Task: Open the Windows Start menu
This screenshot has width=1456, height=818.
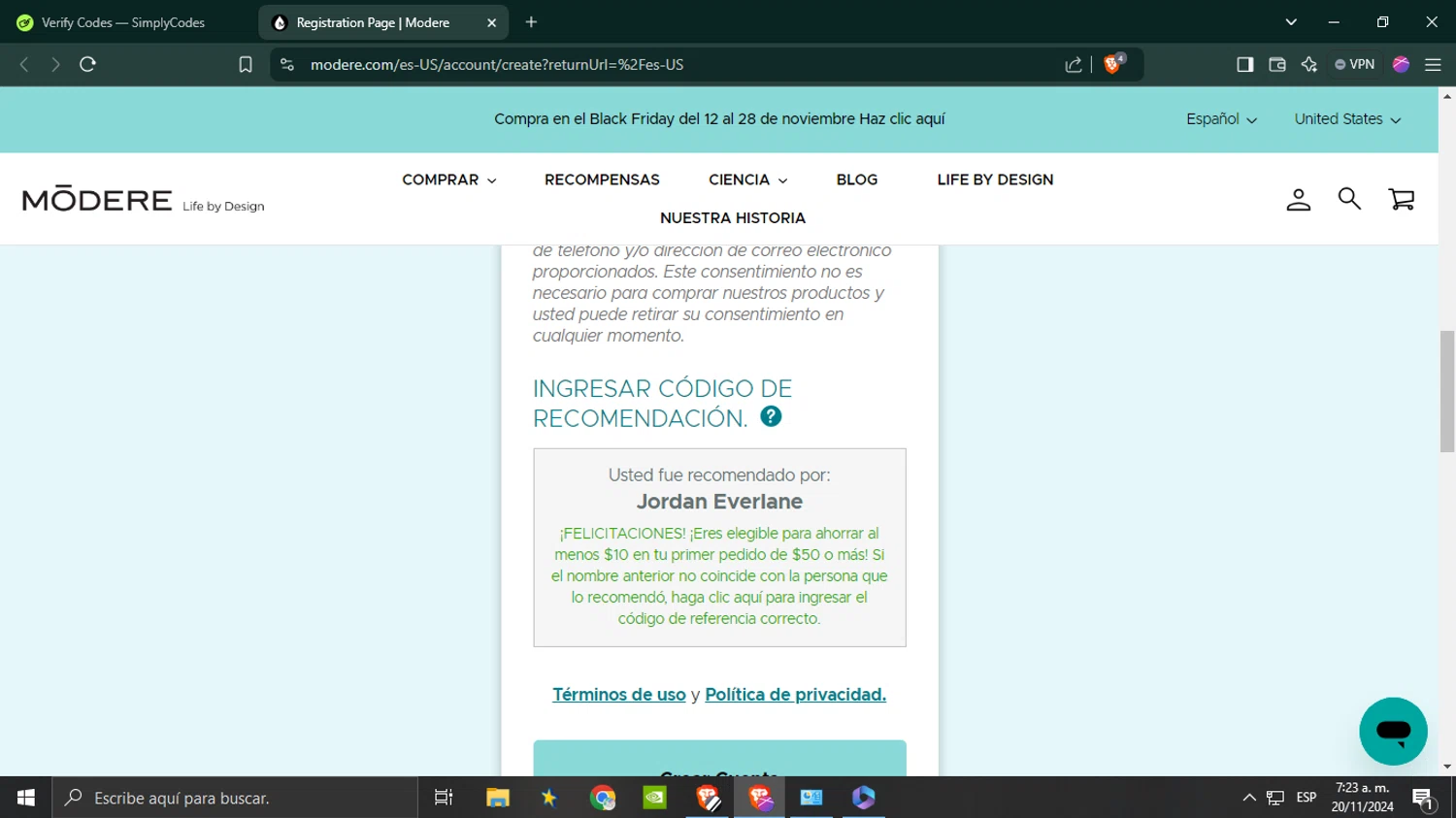Action: tap(26, 798)
